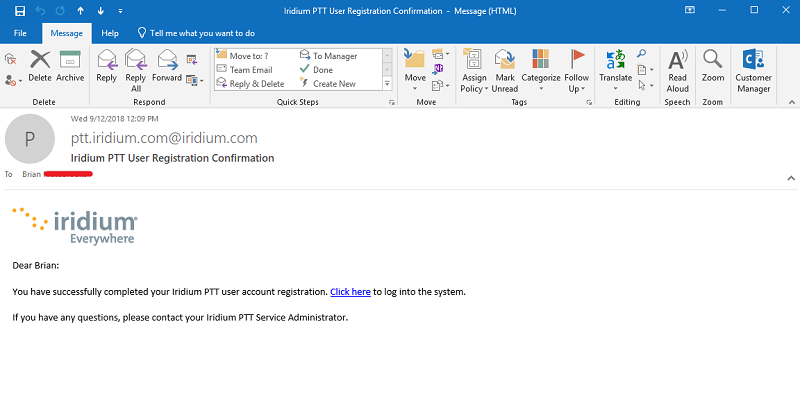Open the Junk dropdown in the Delete group
This screenshot has height=417, width=800.
tap(13, 81)
